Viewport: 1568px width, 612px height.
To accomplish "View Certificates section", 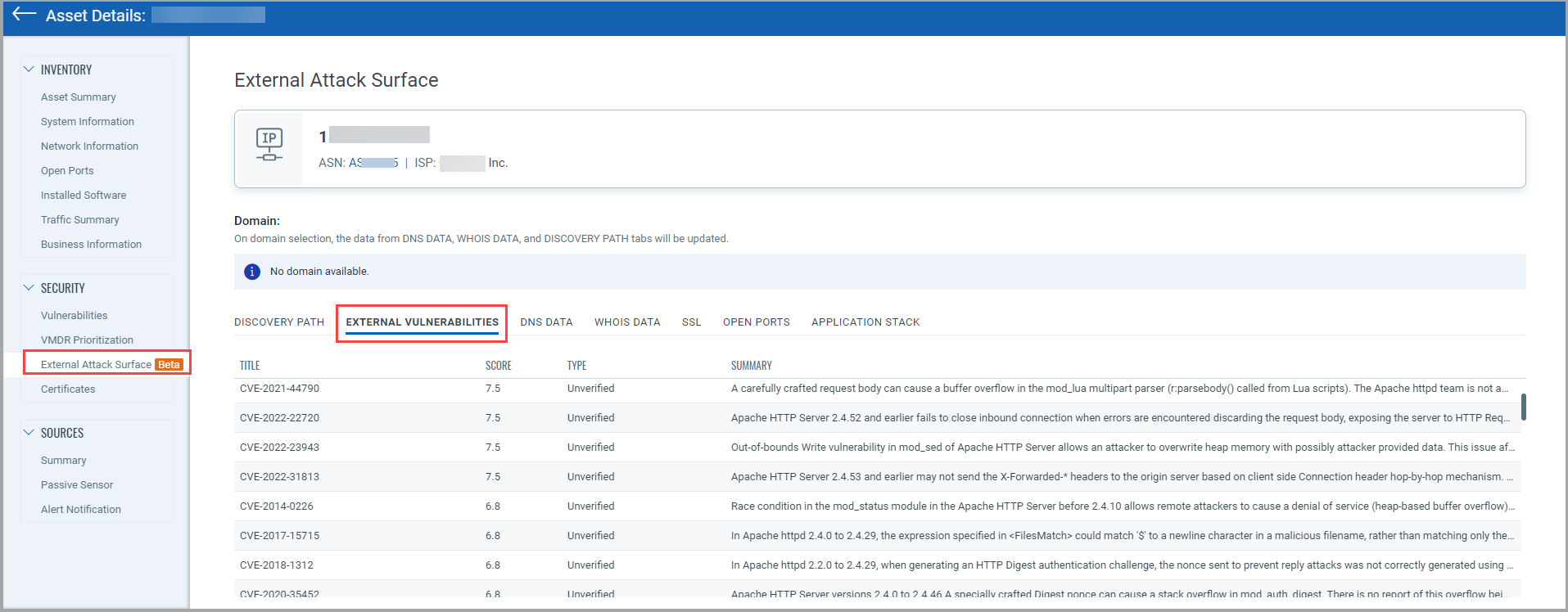I will click(68, 389).
